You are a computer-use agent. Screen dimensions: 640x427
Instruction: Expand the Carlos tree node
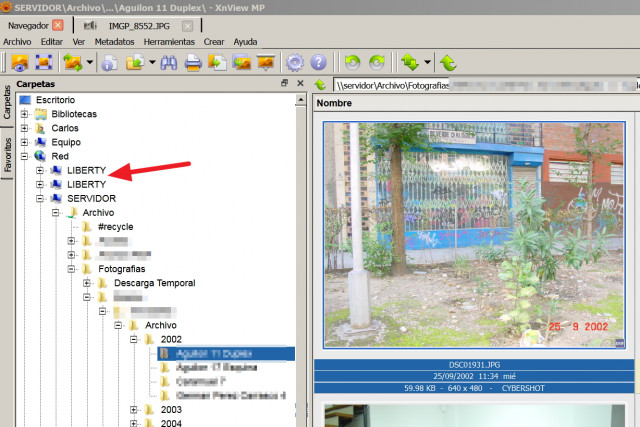[24, 128]
